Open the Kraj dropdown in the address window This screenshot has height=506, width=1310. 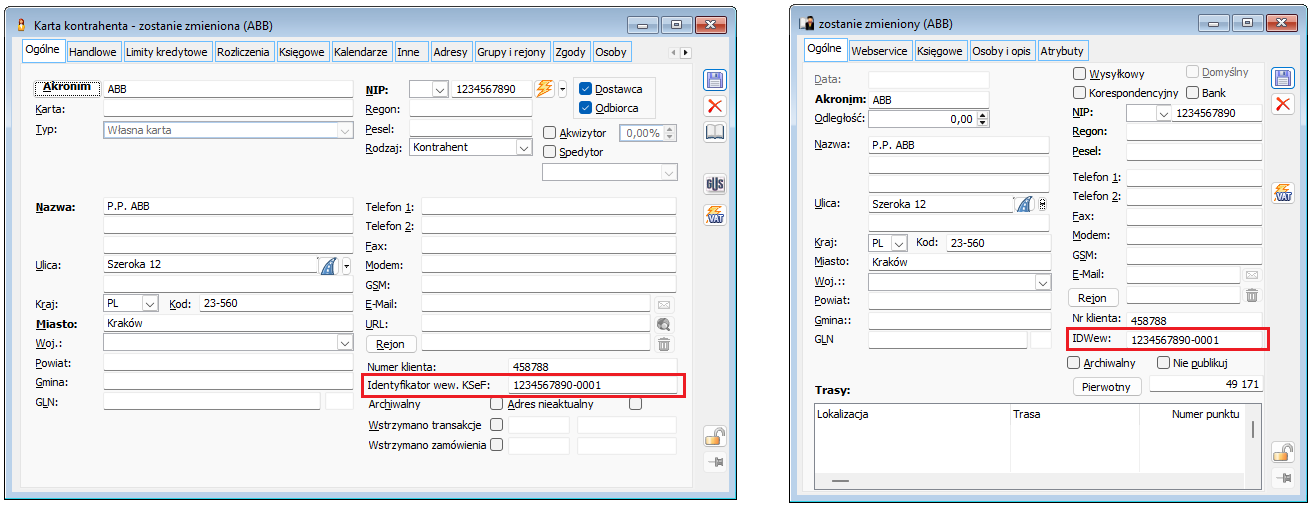pos(898,242)
